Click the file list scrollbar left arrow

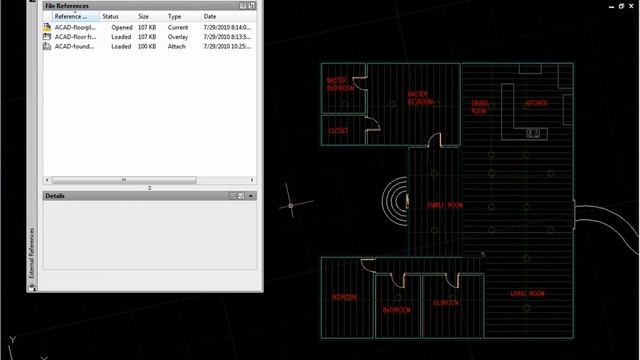tap(47, 180)
